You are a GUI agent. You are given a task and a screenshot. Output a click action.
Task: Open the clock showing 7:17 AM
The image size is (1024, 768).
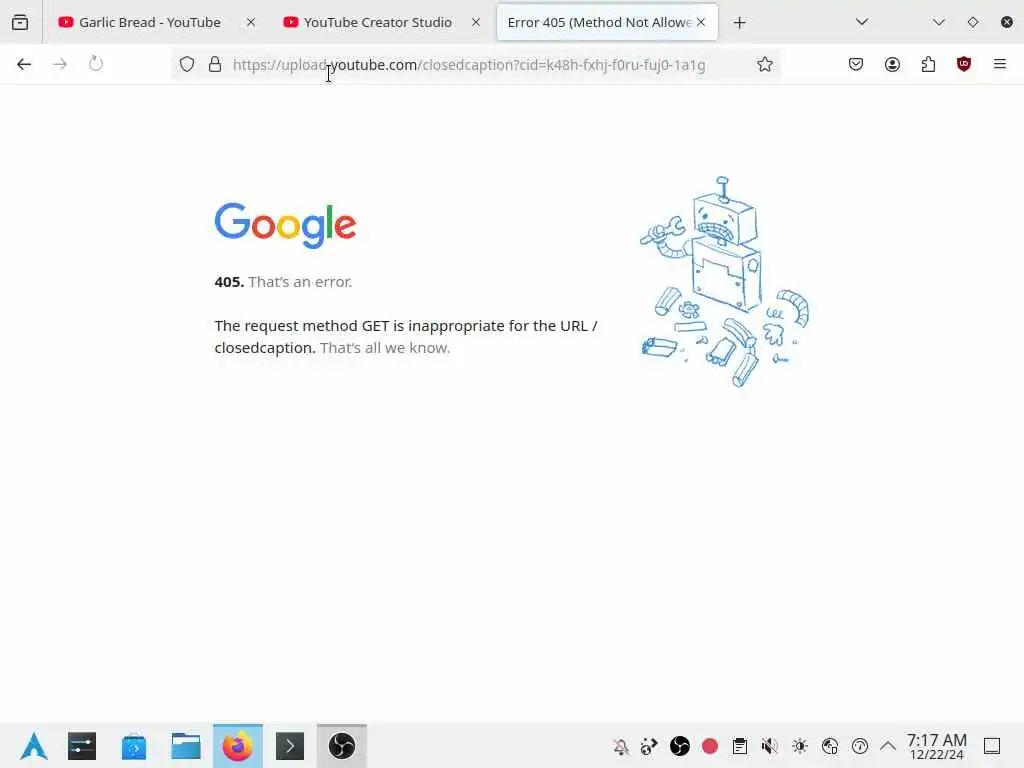937,746
